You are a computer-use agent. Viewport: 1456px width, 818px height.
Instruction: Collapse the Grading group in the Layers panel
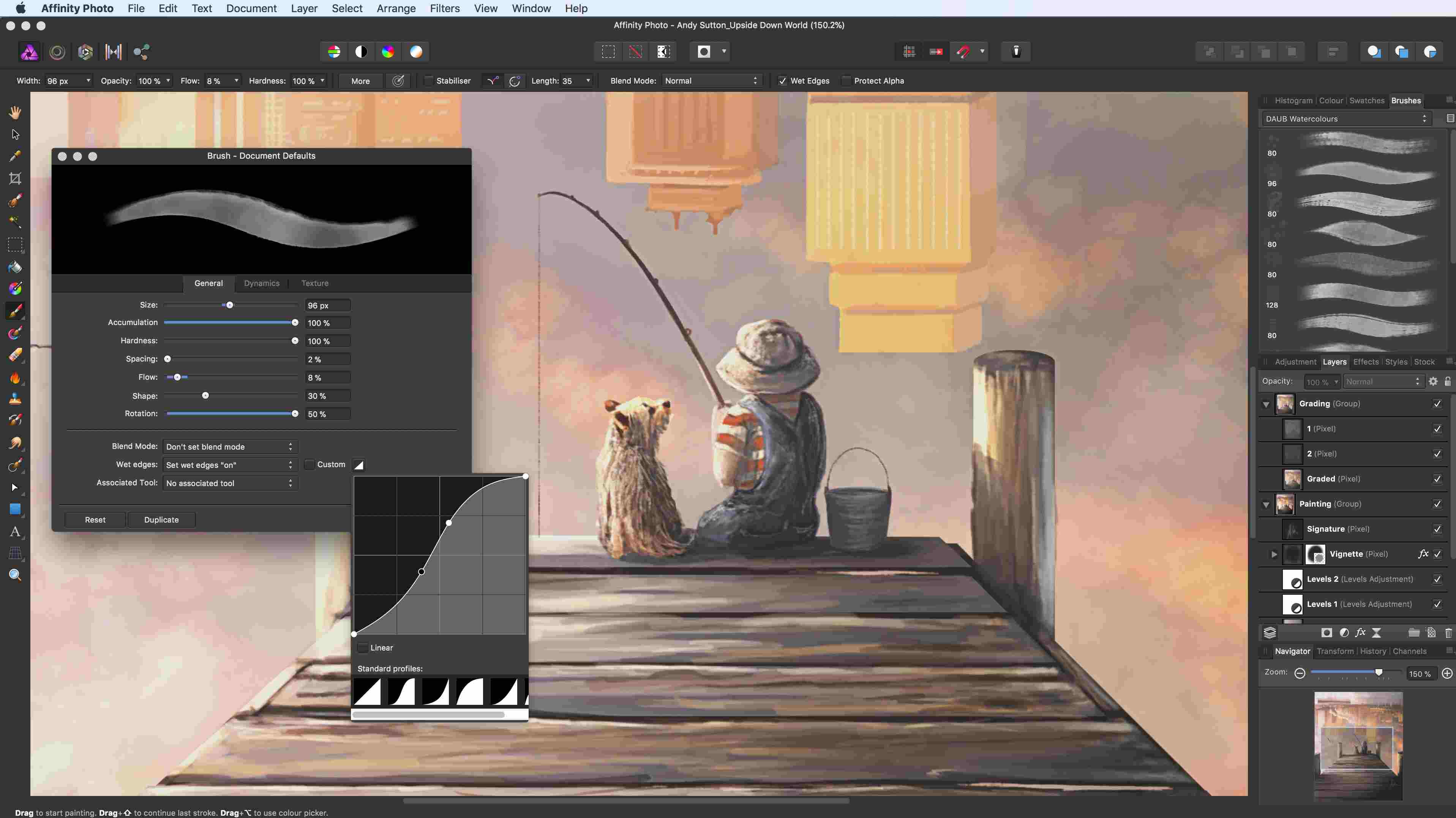(x=1266, y=404)
